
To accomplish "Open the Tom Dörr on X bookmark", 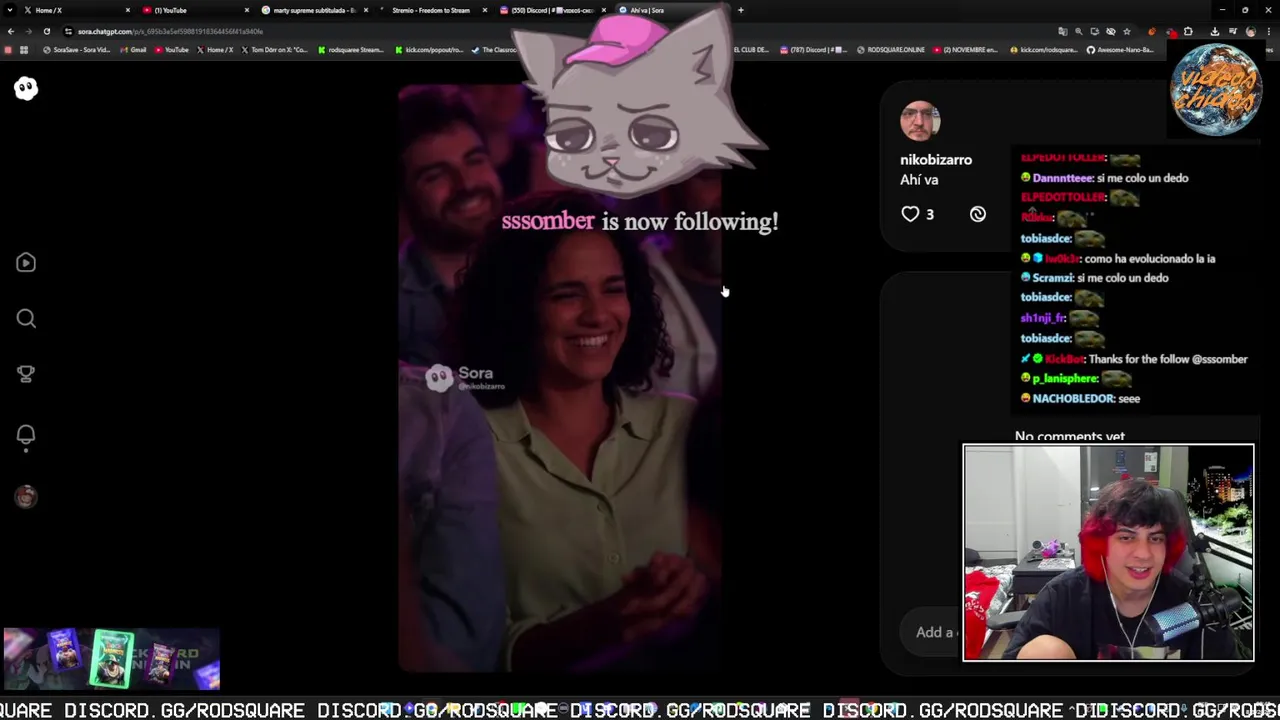I will pos(275,50).
